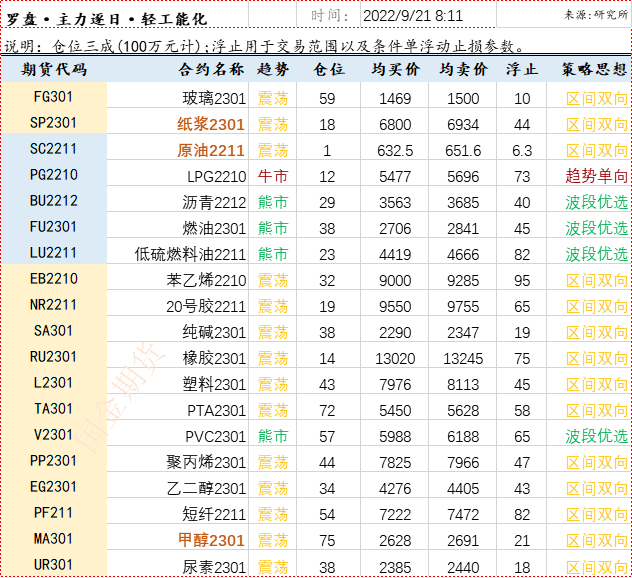Select average sell price 6934
632x578 pixels.
coord(463,125)
